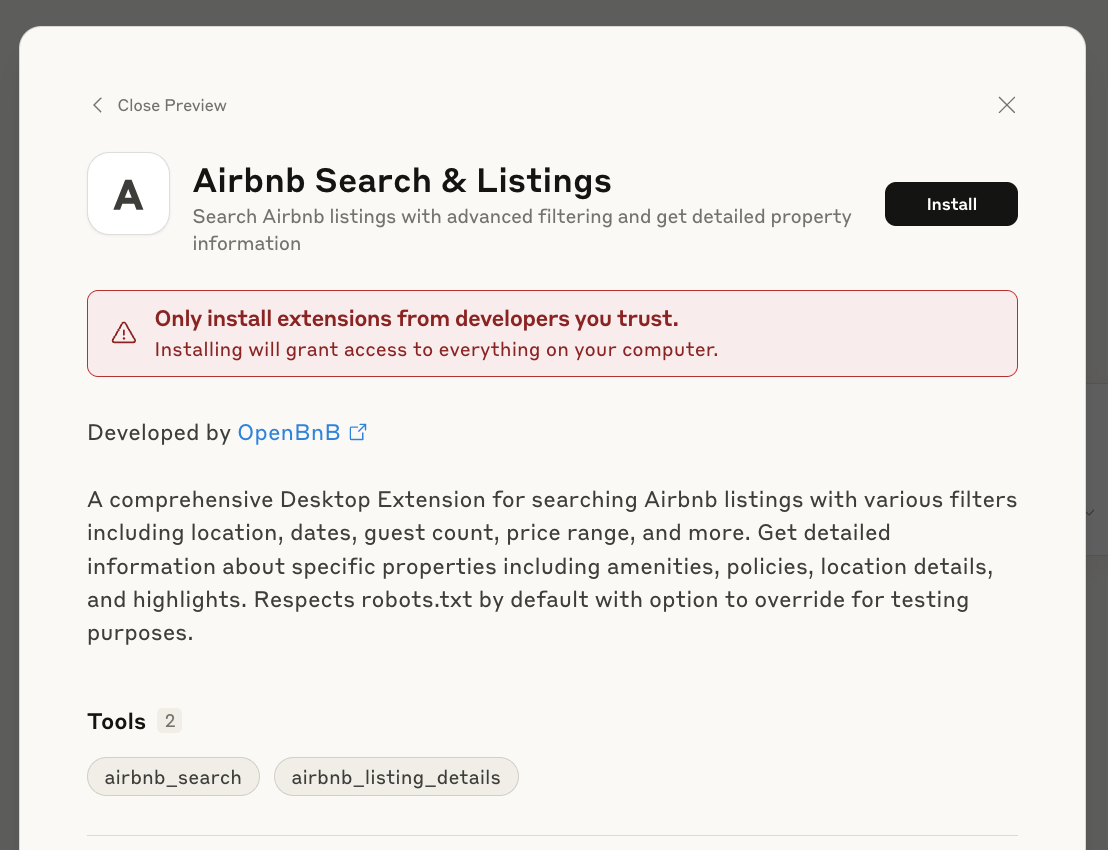Click the back chevron beside Close Preview

pos(98,105)
